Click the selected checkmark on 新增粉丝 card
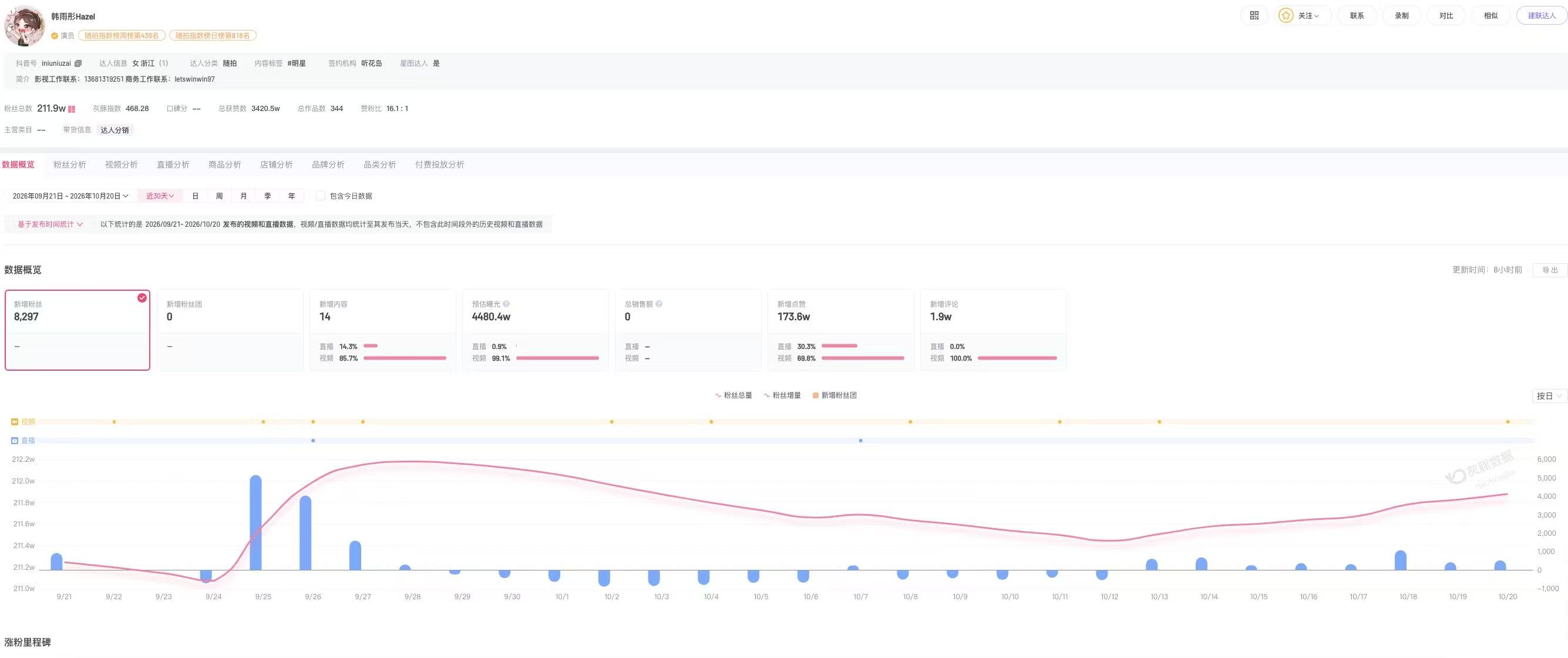The width and height of the screenshot is (1568, 658). (x=142, y=298)
